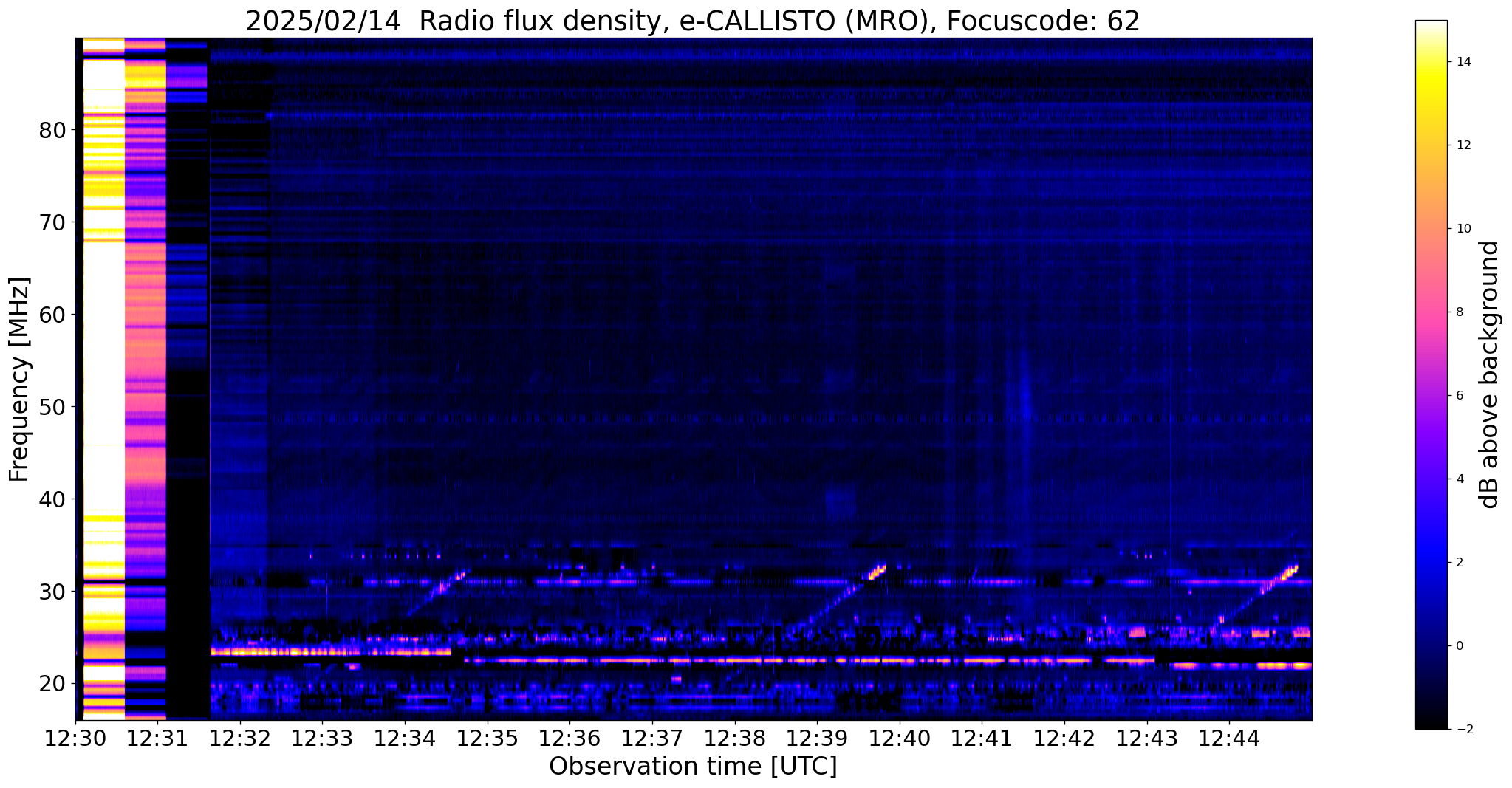Image resolution: width=1512 pixels, height=788 pixels.
Task: Click the colorbar tick label 8
Action: point(1459,312)
